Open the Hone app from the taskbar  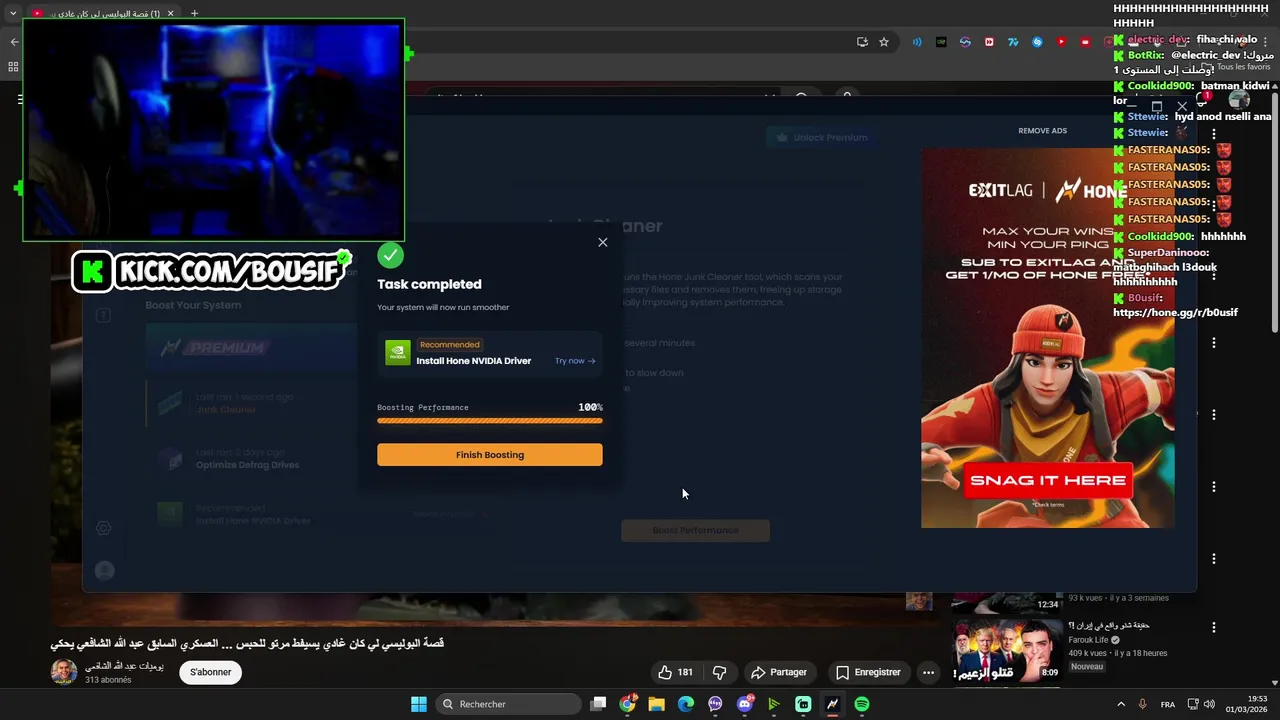pyautogui.click(x=832, y=704)
